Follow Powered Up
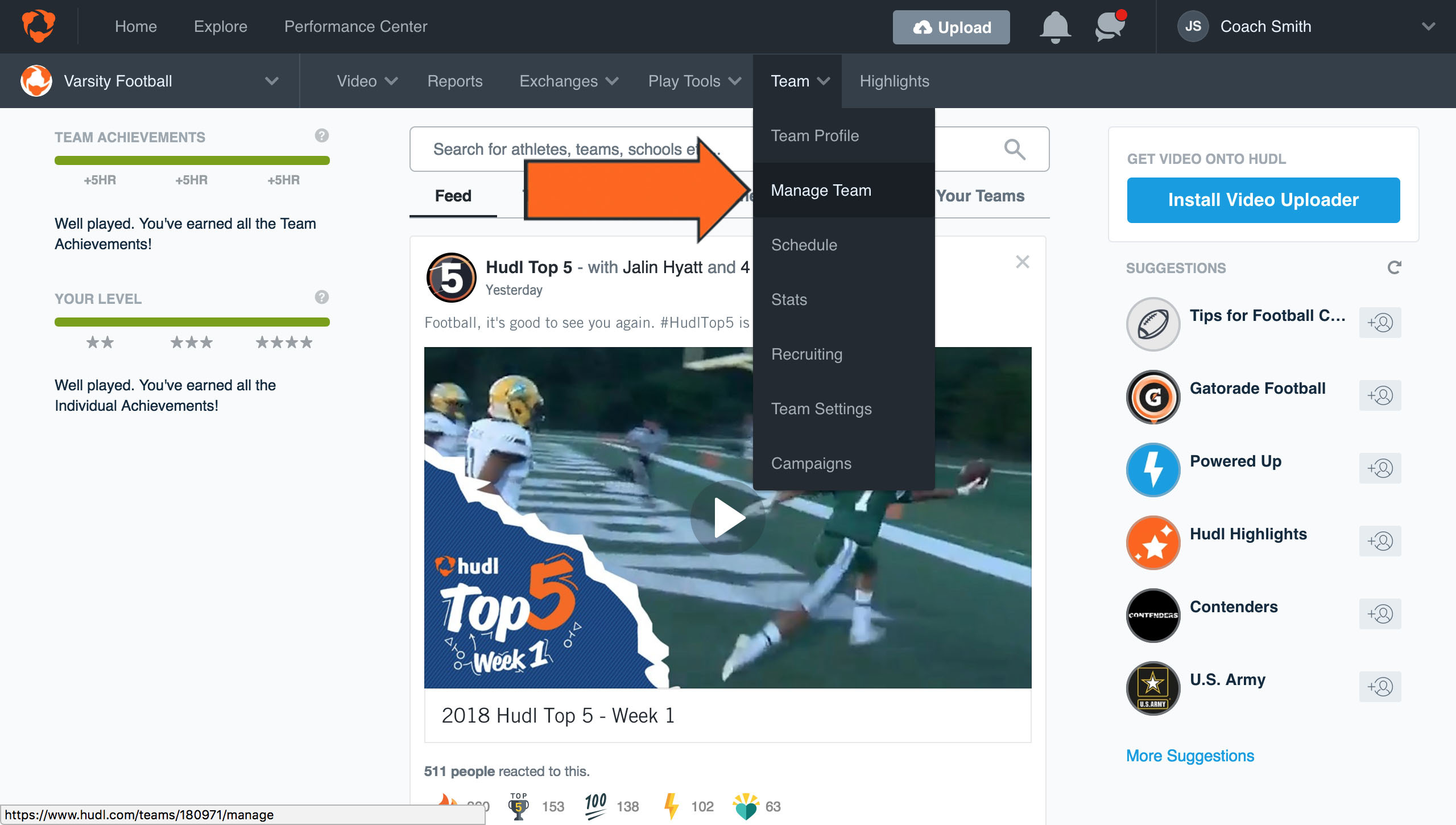This screenshot has width=1456, height=825. coord(1380,468)
